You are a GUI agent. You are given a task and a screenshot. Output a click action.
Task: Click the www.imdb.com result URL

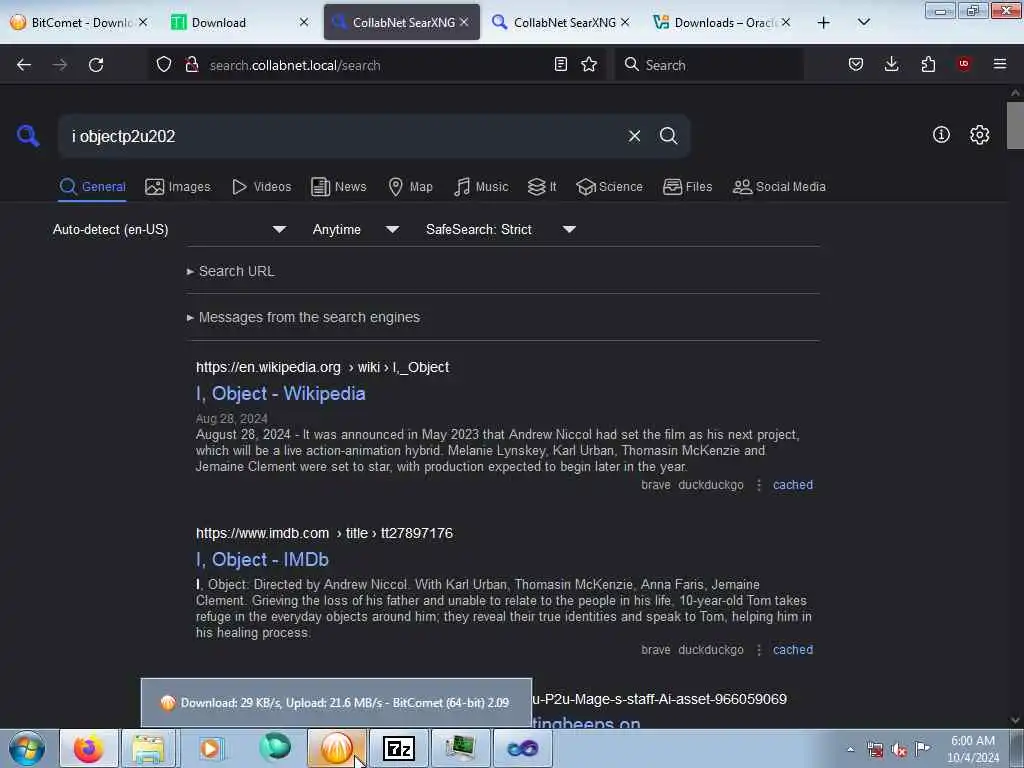(325, 533)
